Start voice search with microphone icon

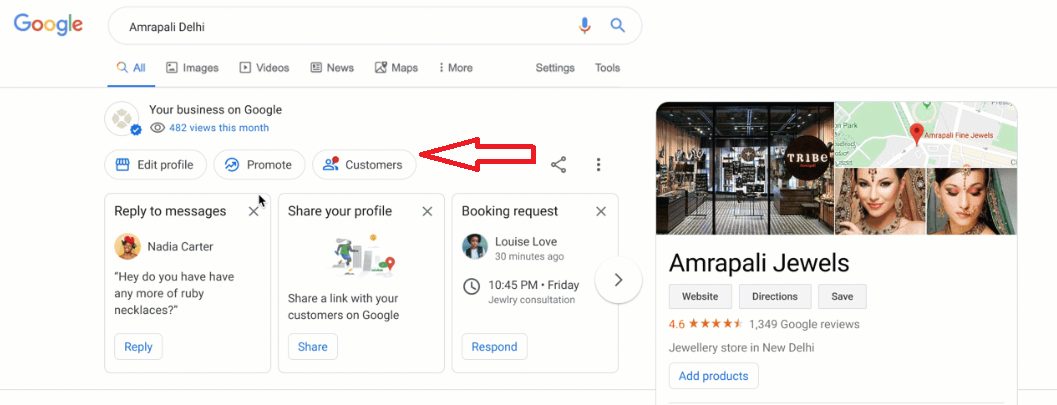click(x=584, y=26)
